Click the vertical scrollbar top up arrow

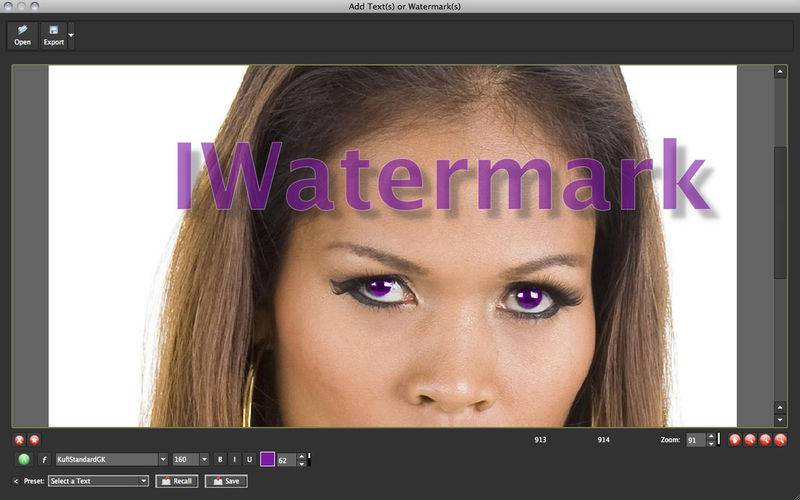click(x=780, y=72)
